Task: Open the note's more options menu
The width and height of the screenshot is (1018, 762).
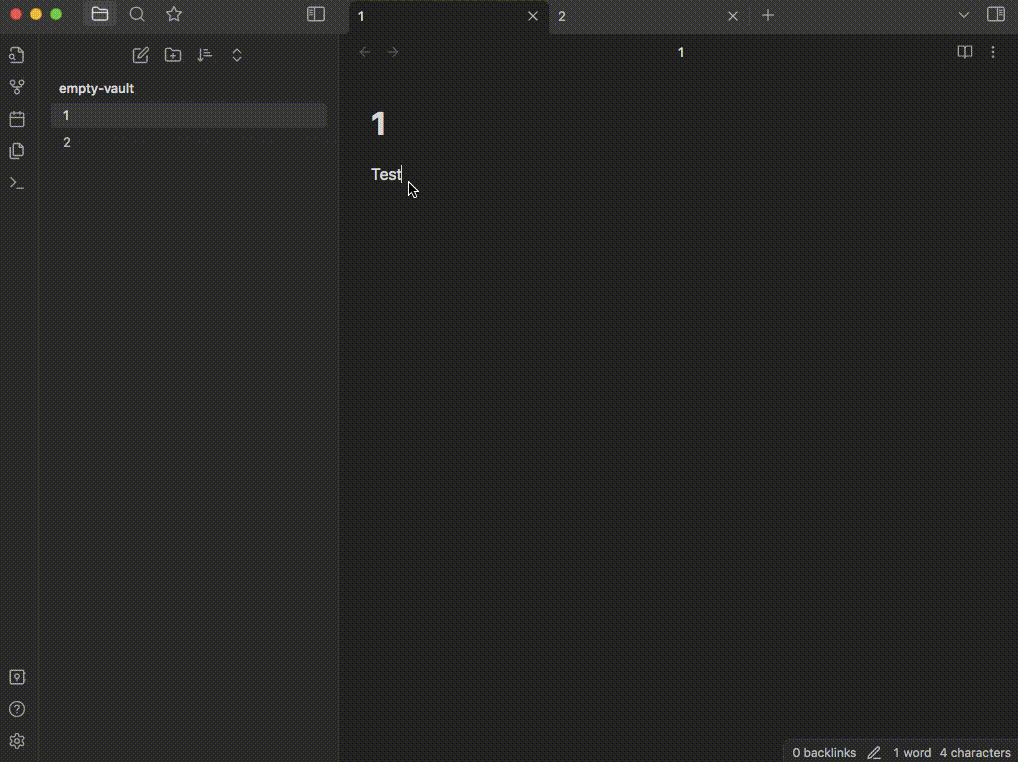Action: pyautogui.click(x=993, y=52)
